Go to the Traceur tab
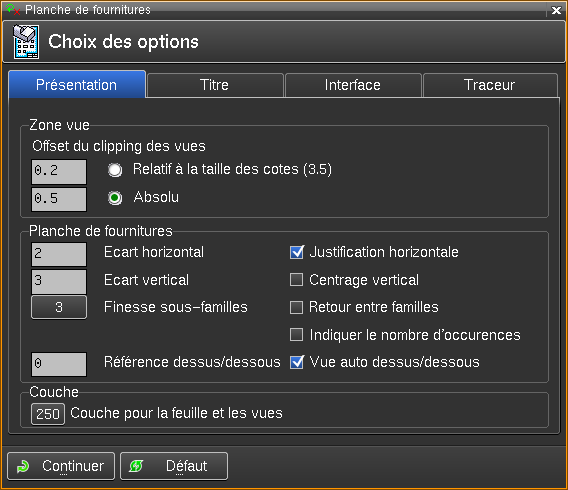 click(x=490, y=85)
